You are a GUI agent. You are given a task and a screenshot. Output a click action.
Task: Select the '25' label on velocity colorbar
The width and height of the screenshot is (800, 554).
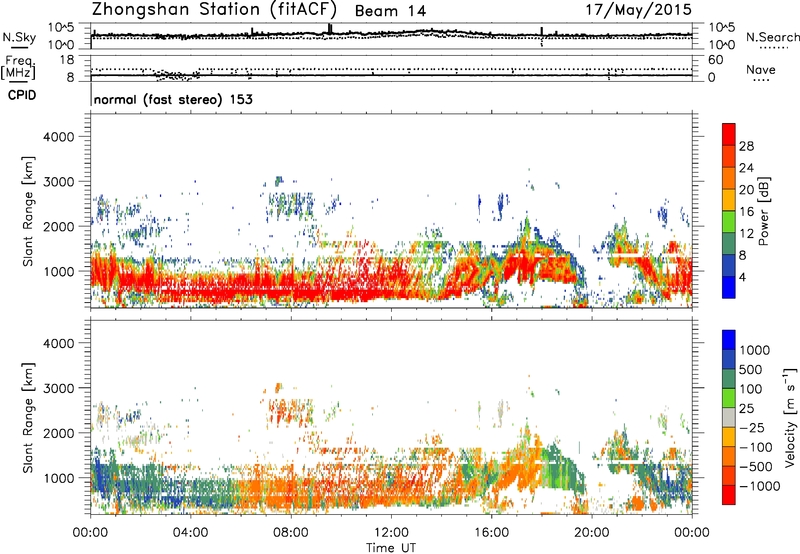pyautogui.click(x=747, y=409)
